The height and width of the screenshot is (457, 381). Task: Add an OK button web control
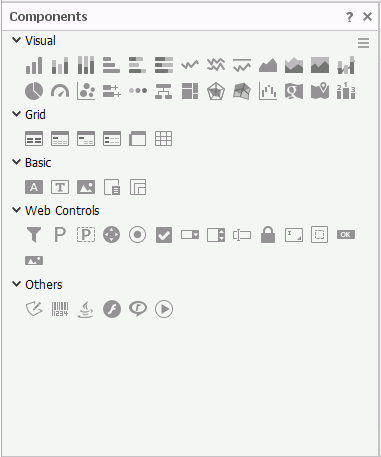coord(346,235)
